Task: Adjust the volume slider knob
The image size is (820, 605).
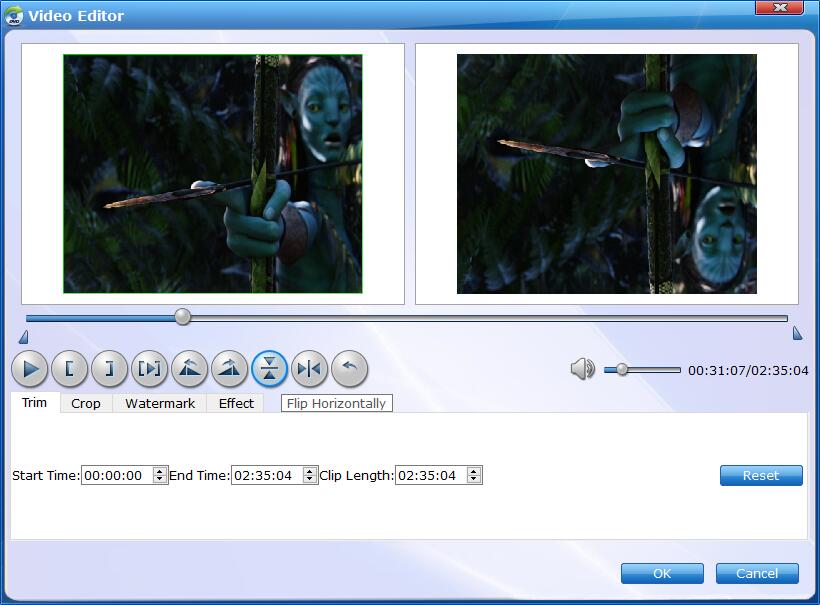Action: coord(622,370)
